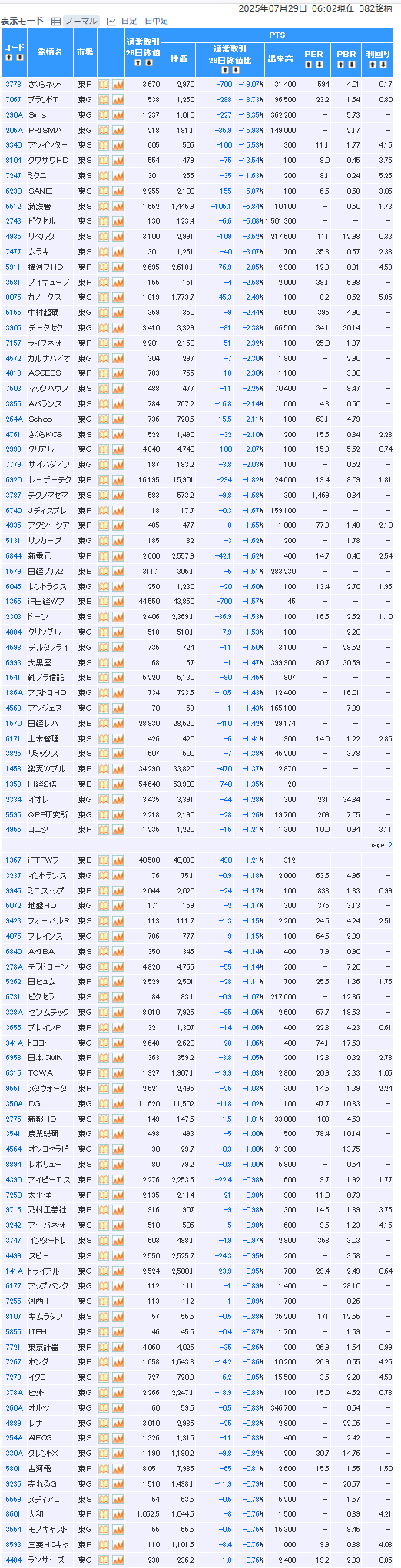Open chart icon for さくらネット row
The width and height of the screenshot is (401, 1568).
click(118, 85)
